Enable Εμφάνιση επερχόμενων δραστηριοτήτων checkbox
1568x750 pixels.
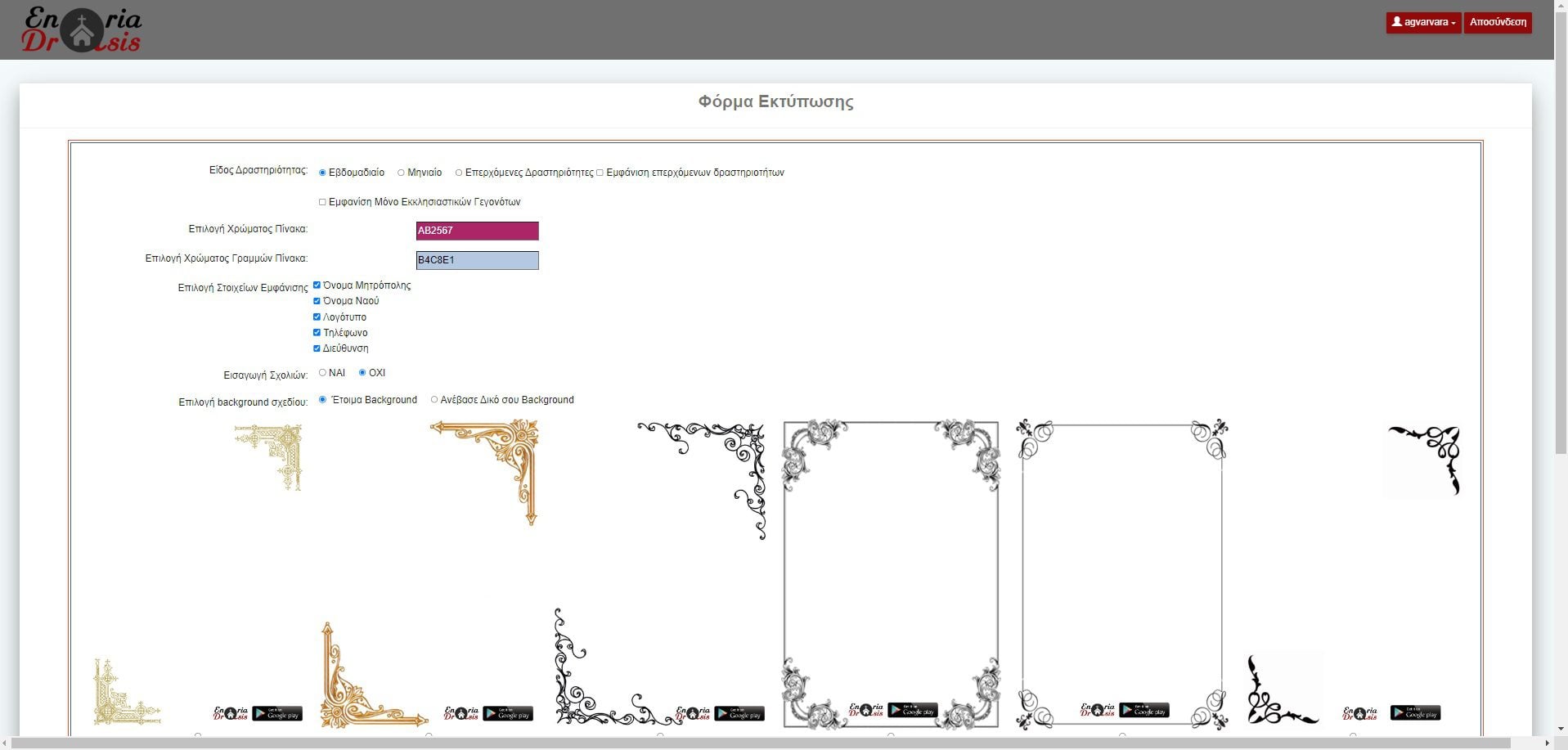(600, 173)
